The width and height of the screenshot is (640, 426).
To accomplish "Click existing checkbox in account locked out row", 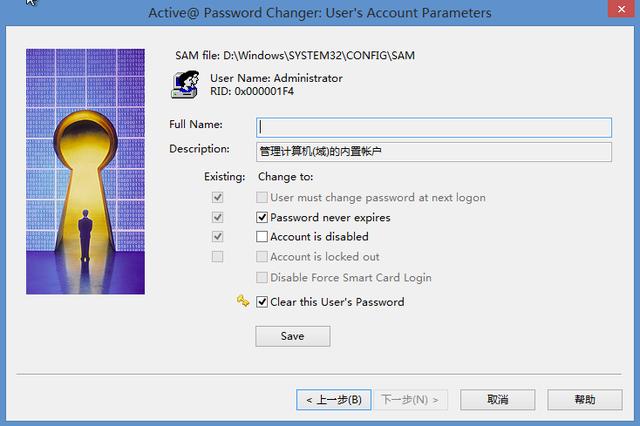I will pyautogui.click(x=218, y=257).
